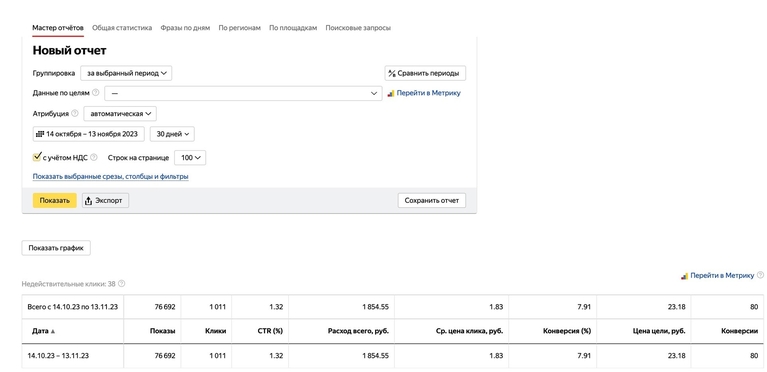This screenshot has height=372, width=767.
Task: Click the yellow Показать button
Action: (x=55, y=201)
